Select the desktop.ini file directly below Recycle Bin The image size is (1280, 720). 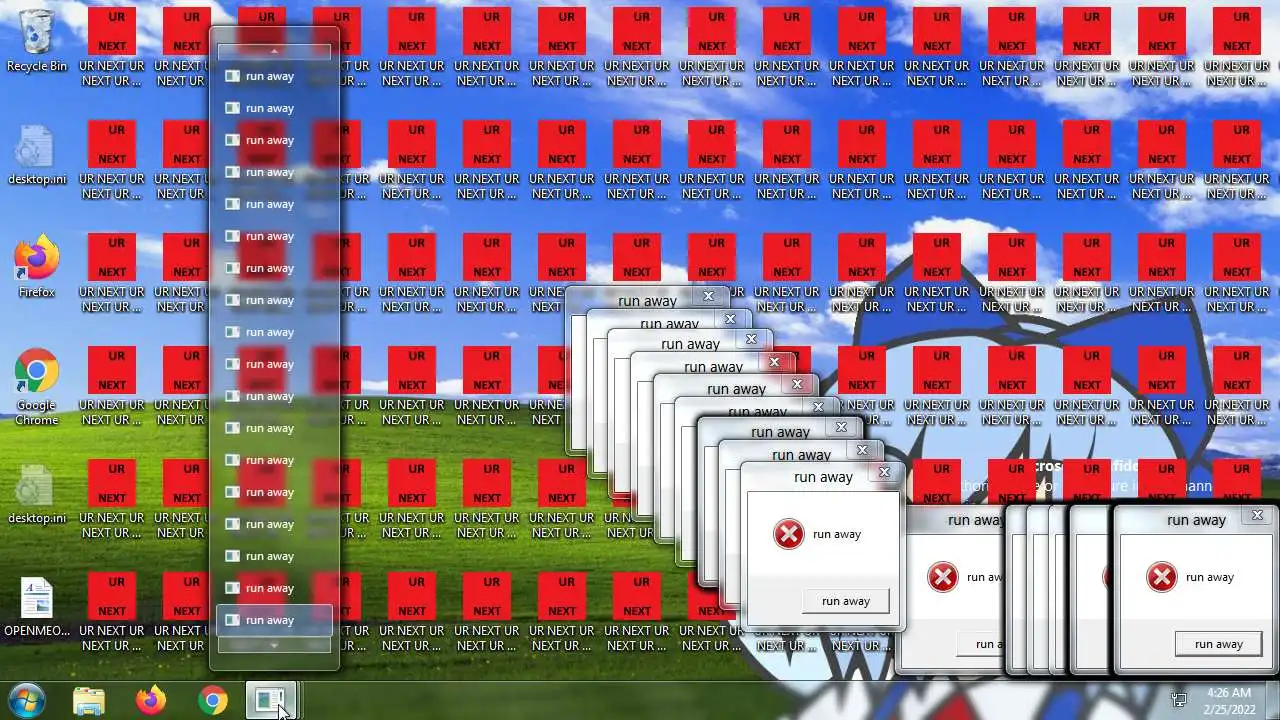pos(37,155)
